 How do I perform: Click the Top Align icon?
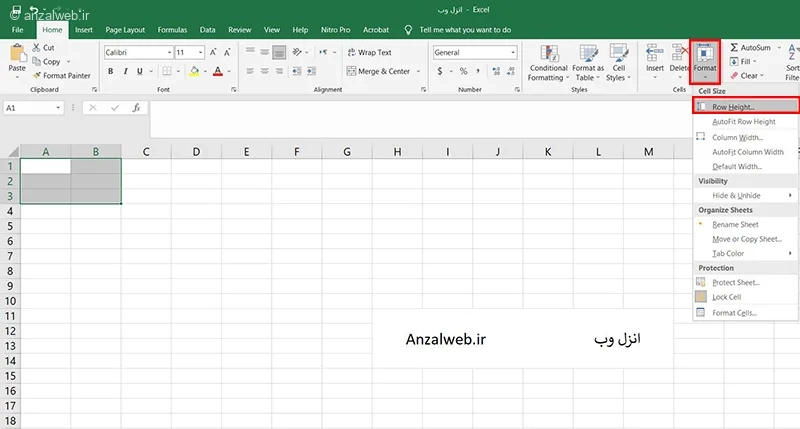[x=250, y=52]
